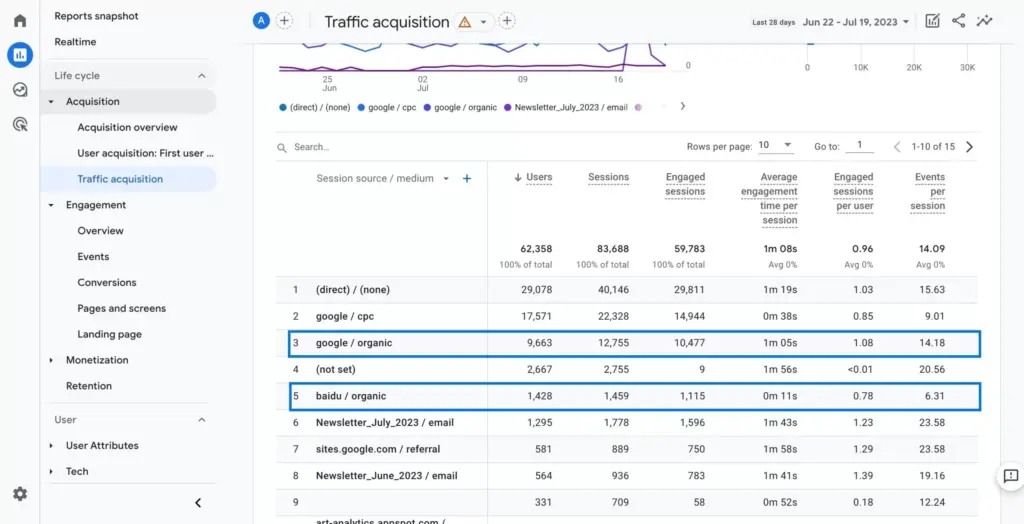Open the Retention report
Viewport: 1024px width, 524px height.
pyautogui.click(x=89, y=386)
